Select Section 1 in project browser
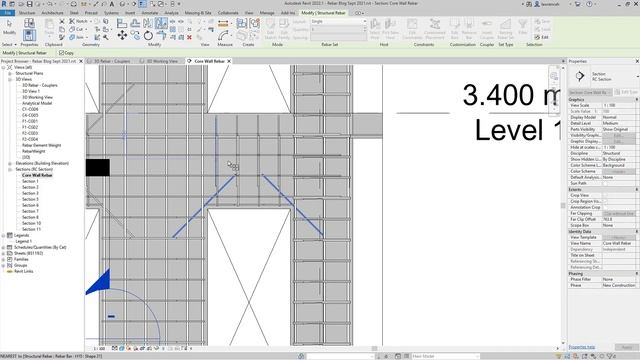 tap(30, 181)
